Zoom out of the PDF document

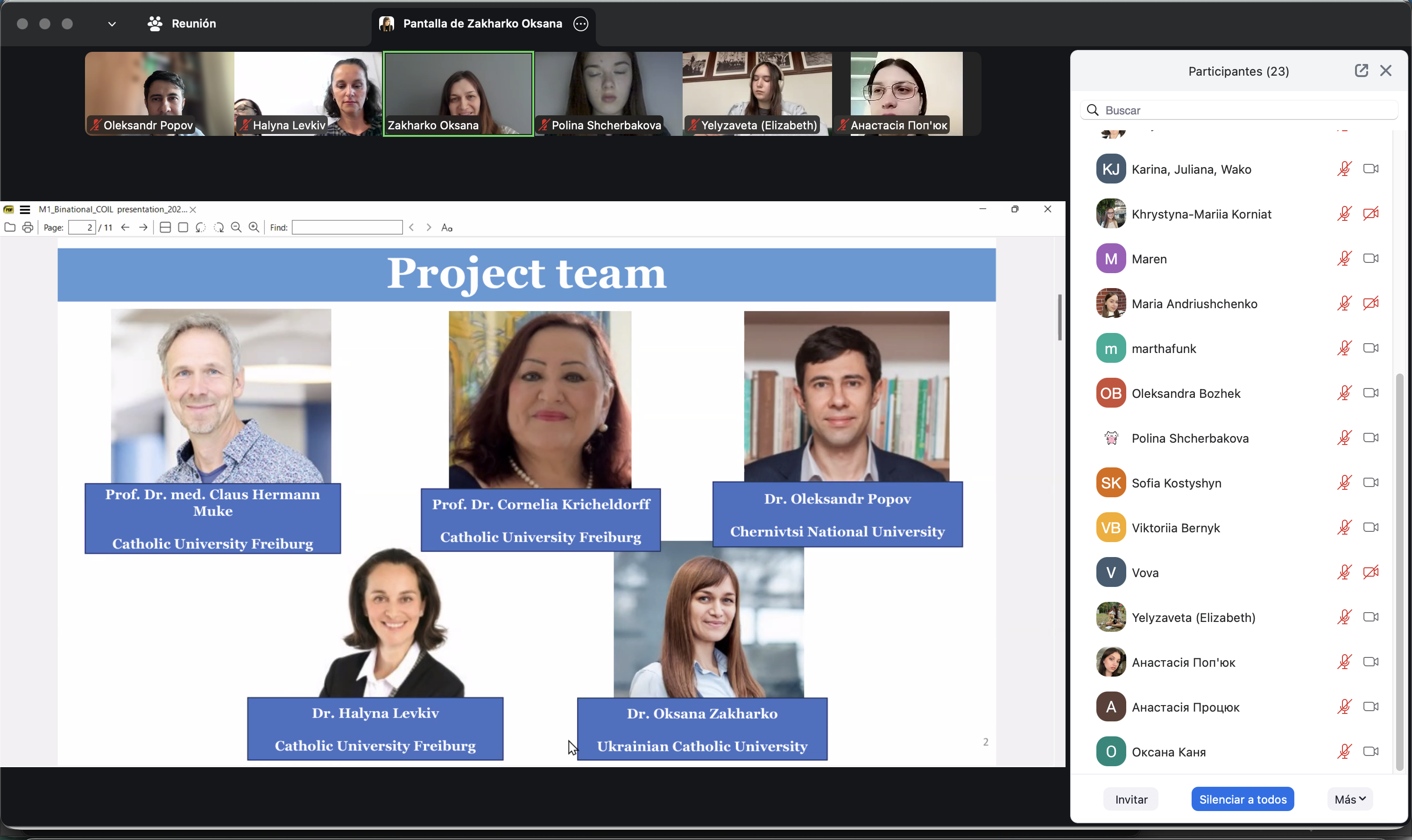pyautogui.click(x=237, y=227)
